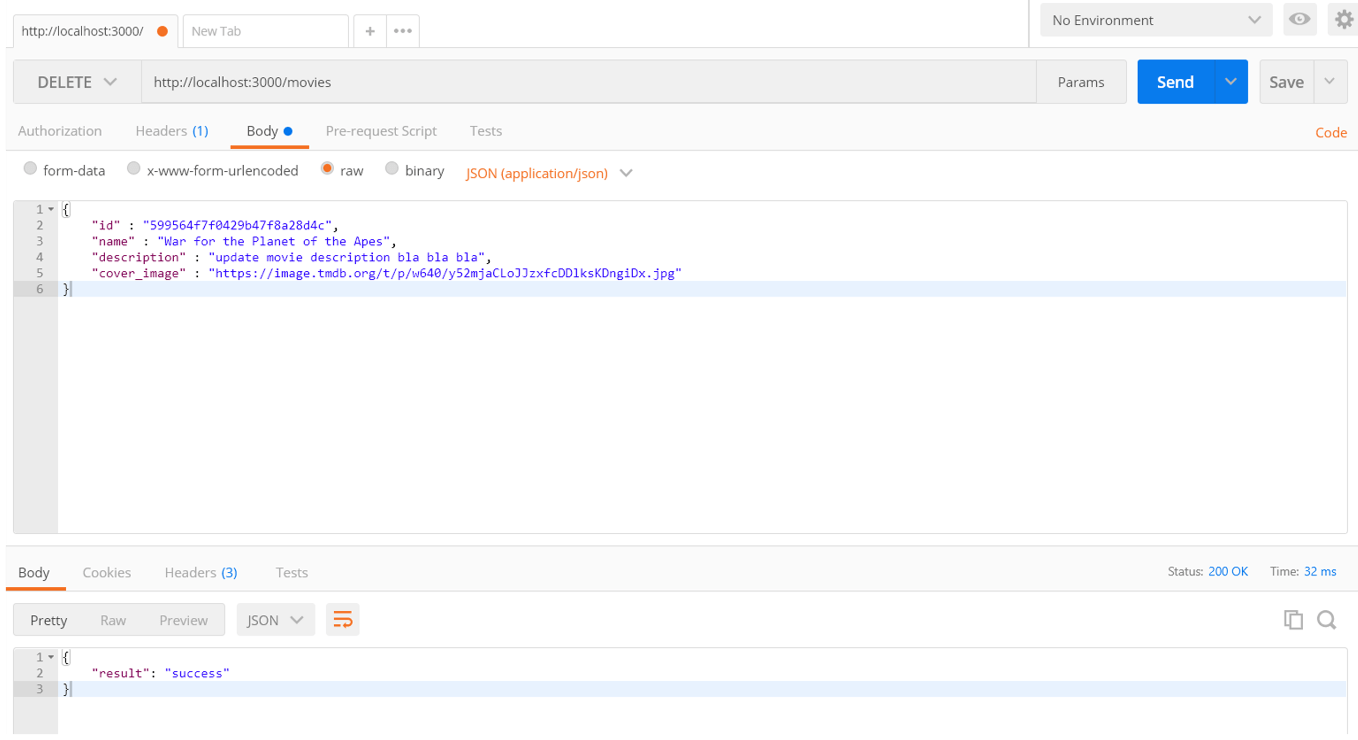This screenshot has height=740, width=1358.
Task: Open the manage environments gear icon
Action: tap(1344, 20)
